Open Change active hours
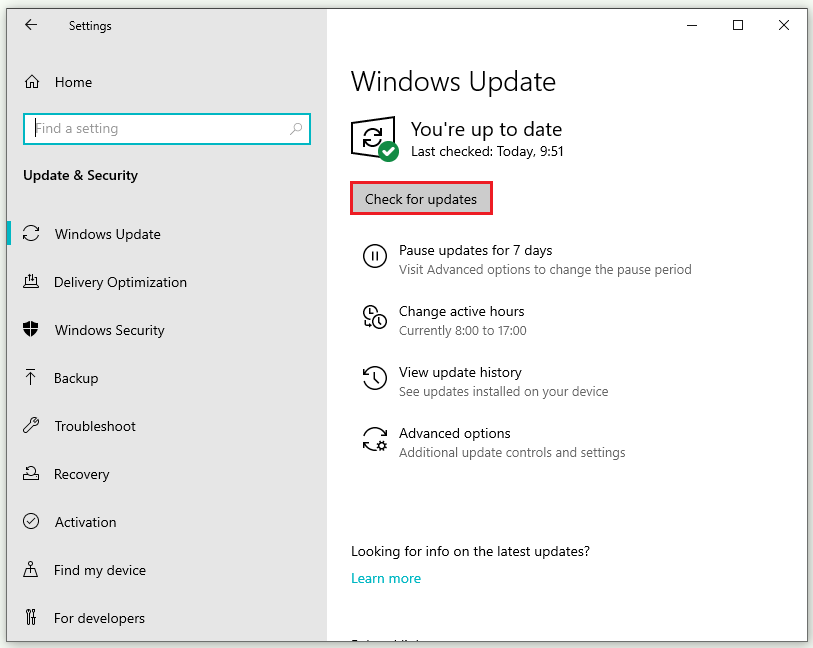This screenshot has width=813, height=648. point(461,311)
